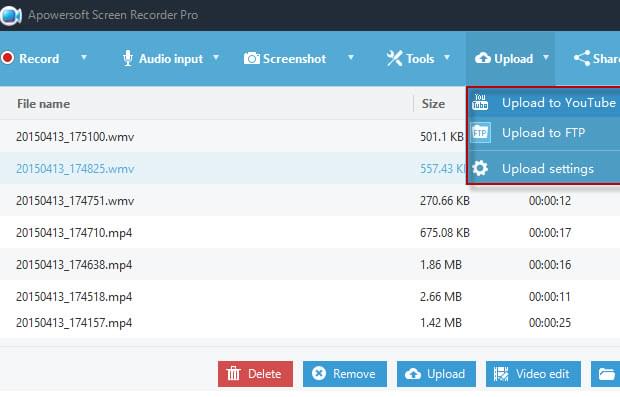Screen dimensions: 620x397
Task: Select file 20150413_174825.wmv
Action: 75,169
